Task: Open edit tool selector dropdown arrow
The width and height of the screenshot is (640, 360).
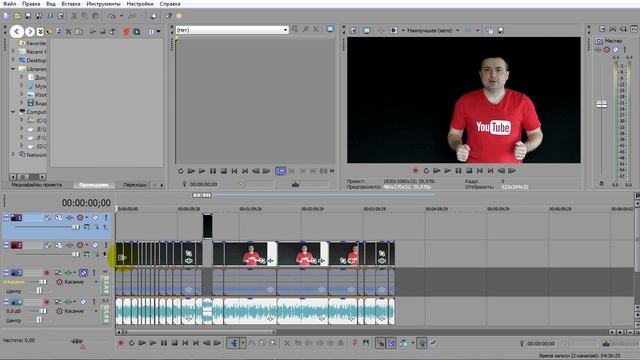Action: [x=243, y=343]
